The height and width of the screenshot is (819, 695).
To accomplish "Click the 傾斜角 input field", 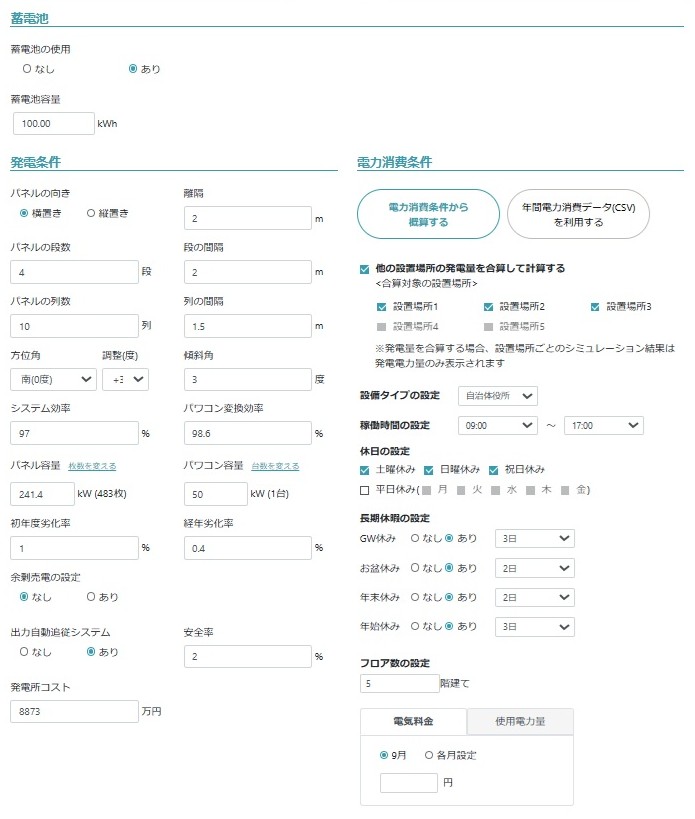I will click(x=248, y=380).
